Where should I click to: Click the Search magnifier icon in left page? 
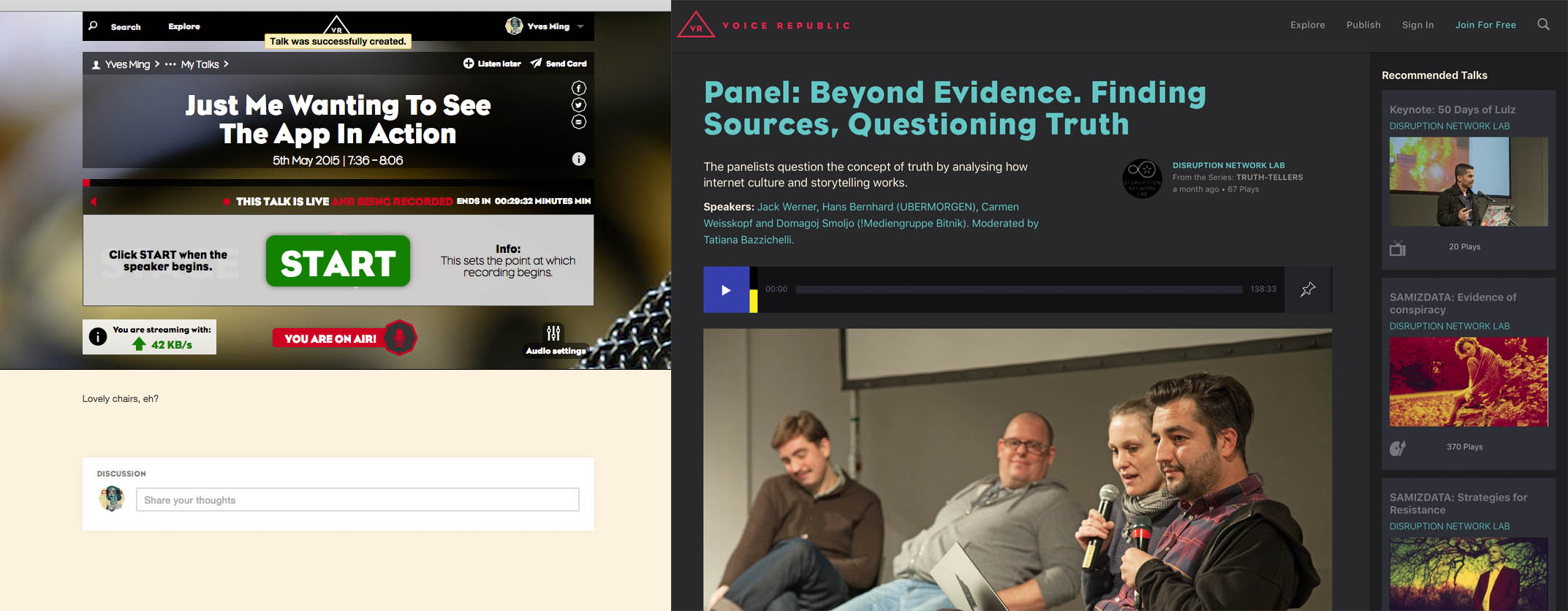tap(93, 26)
